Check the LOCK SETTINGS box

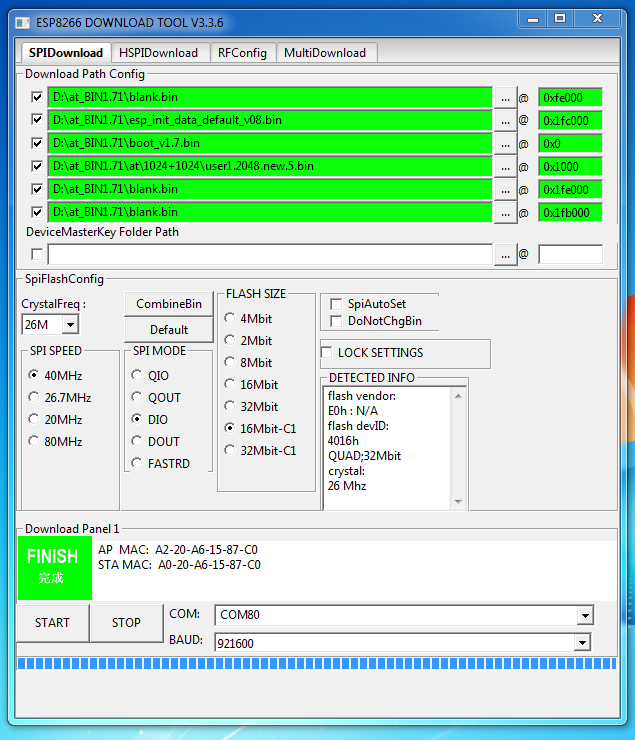[326, 353]
